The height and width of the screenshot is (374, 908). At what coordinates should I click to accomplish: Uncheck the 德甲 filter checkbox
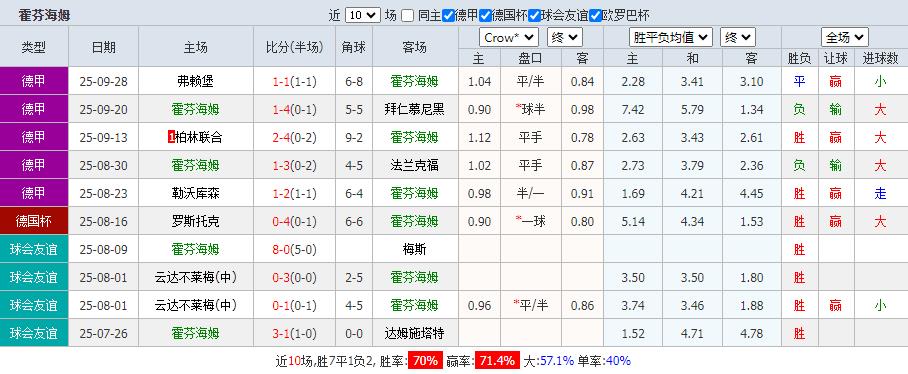[448, 16]
